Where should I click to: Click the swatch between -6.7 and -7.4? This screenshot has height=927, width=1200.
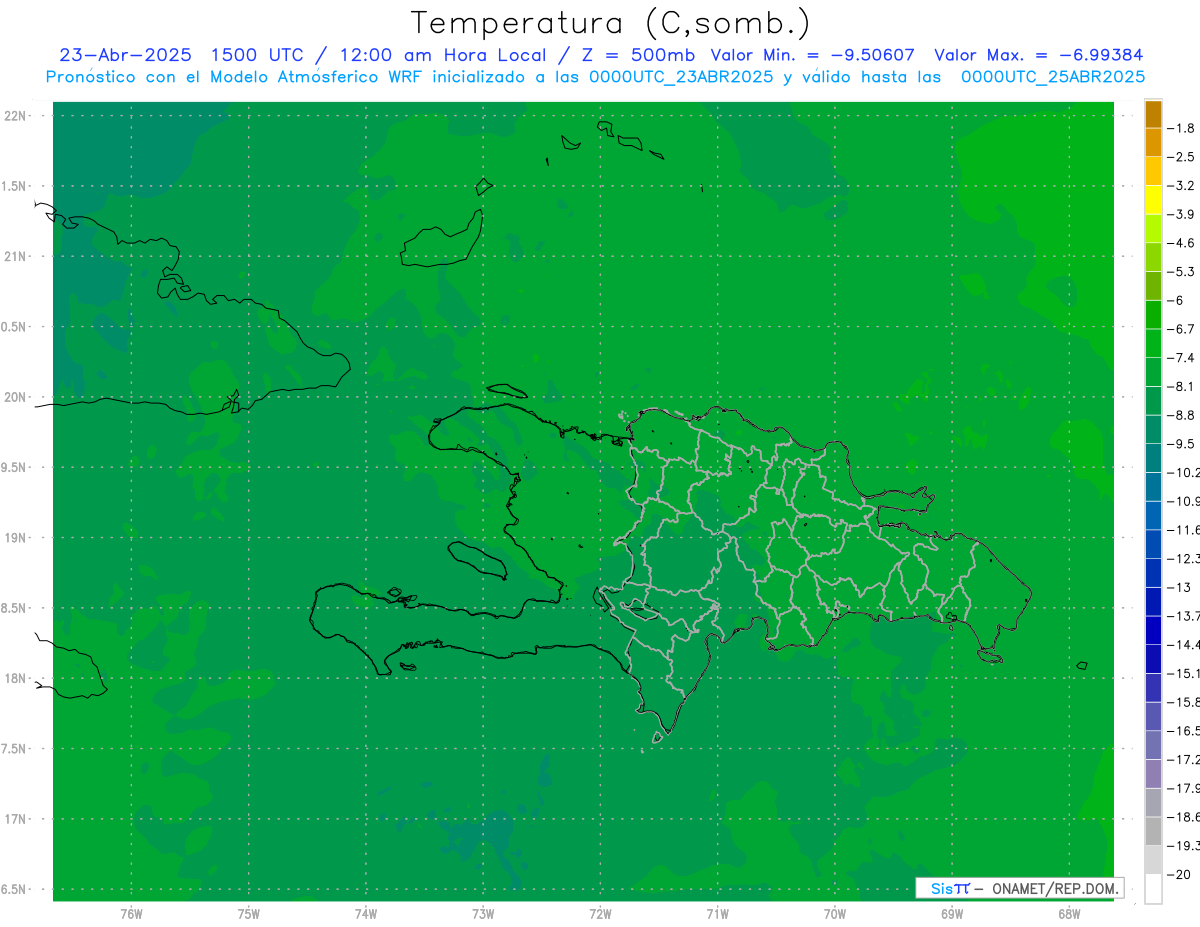[x=1153, y=343]
